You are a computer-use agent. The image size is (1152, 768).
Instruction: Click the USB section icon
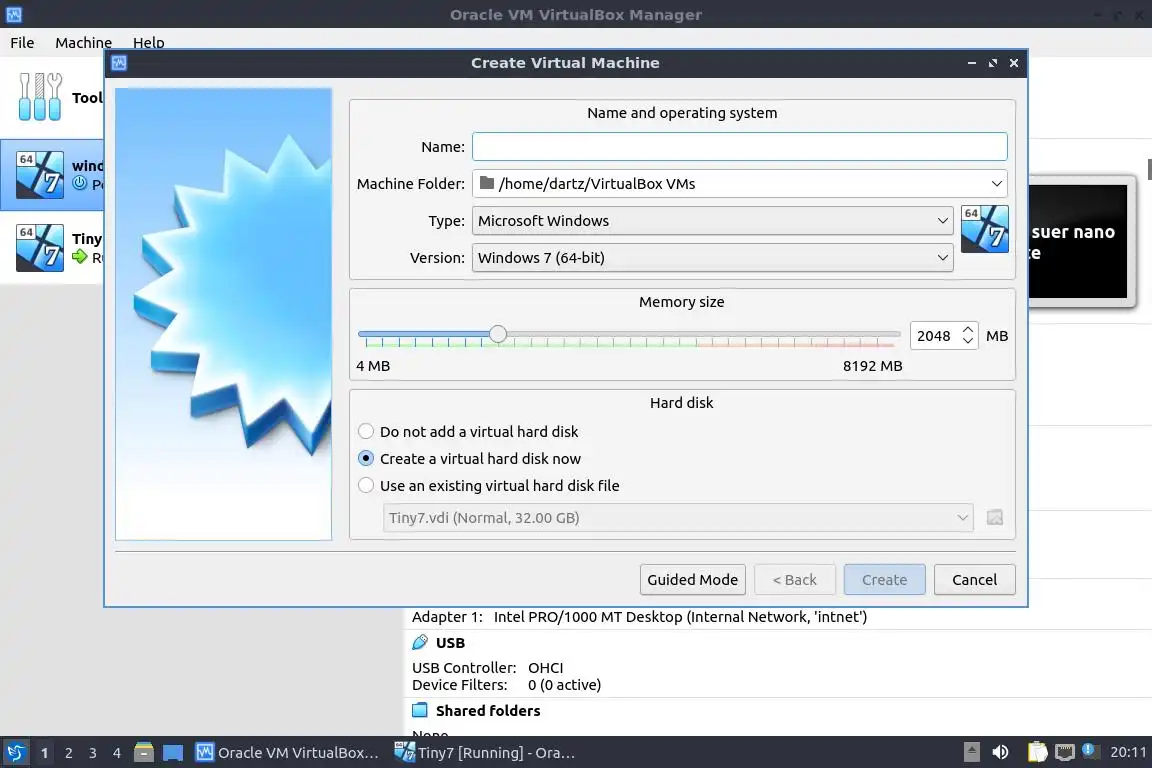[420, 642]
